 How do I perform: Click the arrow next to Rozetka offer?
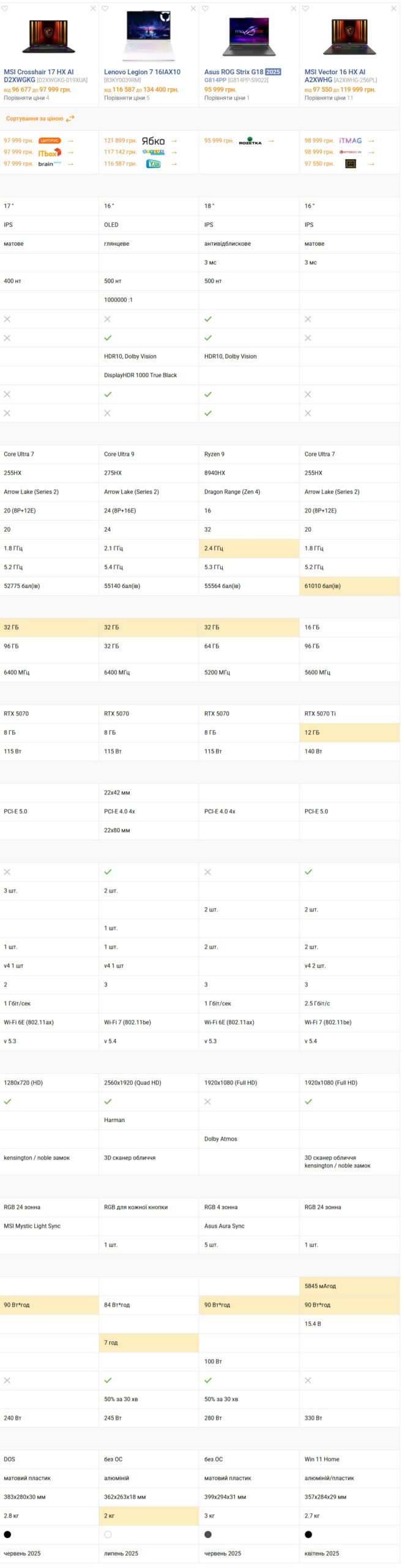click(271, 141)
